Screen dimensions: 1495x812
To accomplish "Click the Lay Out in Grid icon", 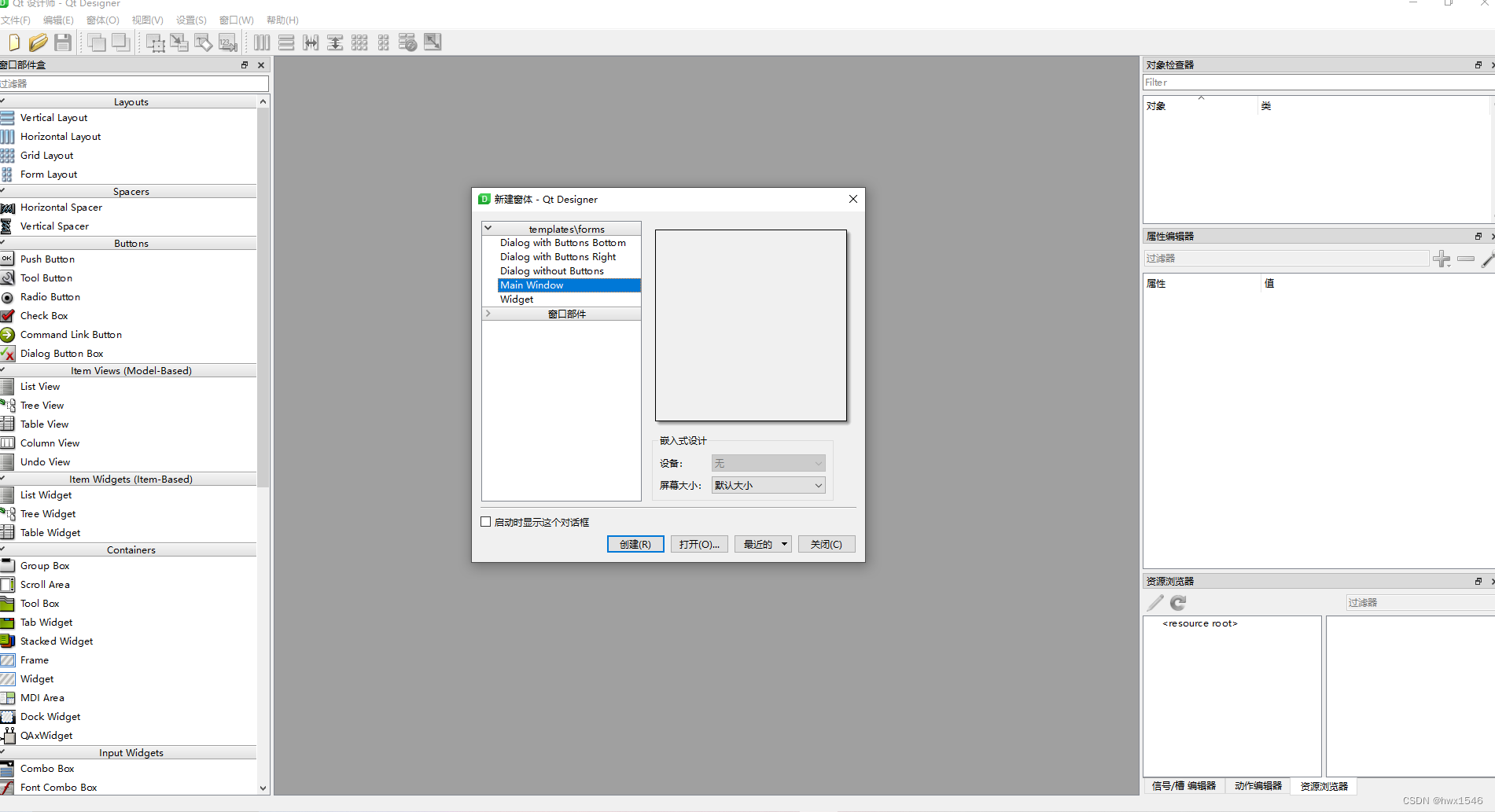I will click(359, 42).
